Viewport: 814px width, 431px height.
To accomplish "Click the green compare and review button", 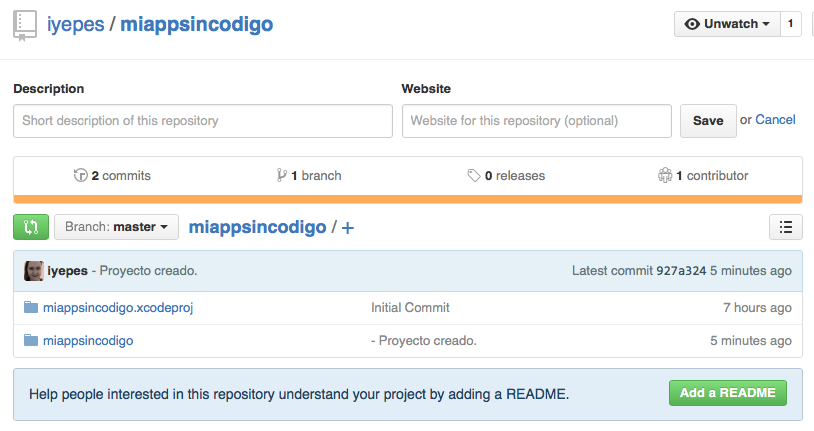I will tap(30, 227).
